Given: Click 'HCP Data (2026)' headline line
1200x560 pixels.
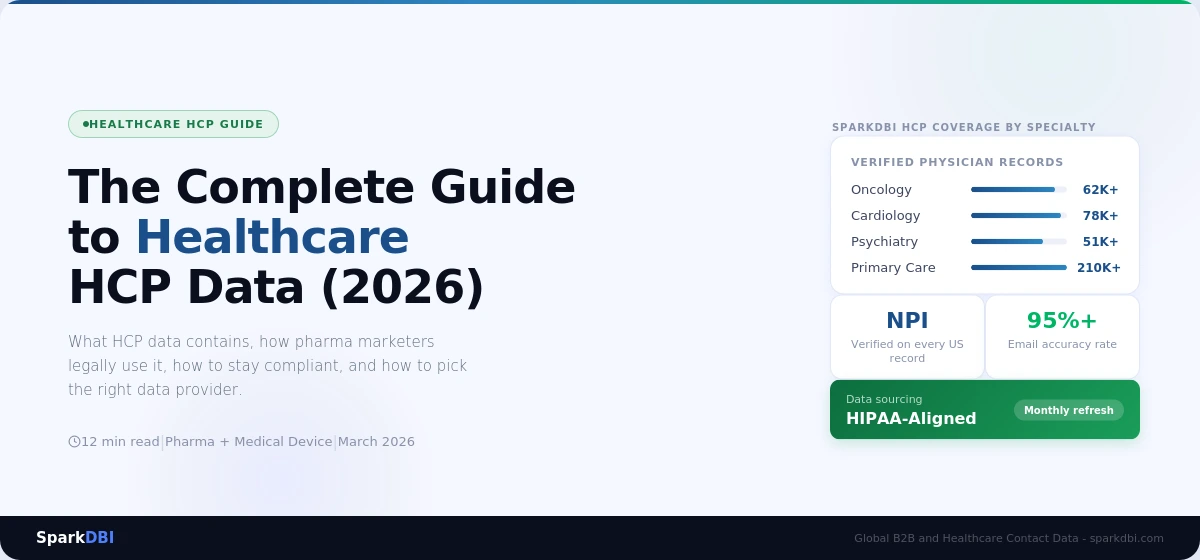Looking at the screenshot, I should (x=276, y=288).
